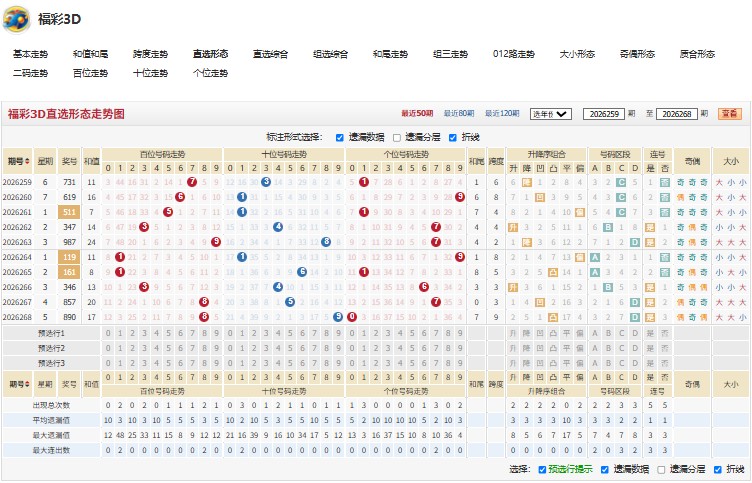752x483 pixels.
Task: Select A cell in 预选行2
Action: coord(595,348)
